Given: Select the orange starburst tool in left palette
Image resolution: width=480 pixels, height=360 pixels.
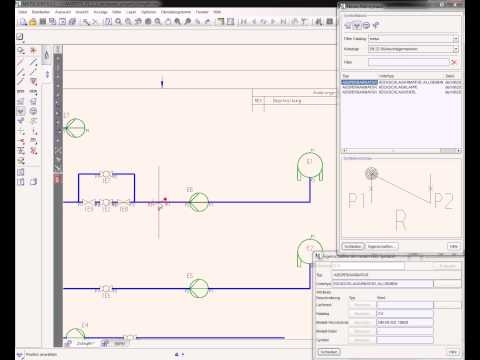Looking at the screenshot, I should coord(33,51).
